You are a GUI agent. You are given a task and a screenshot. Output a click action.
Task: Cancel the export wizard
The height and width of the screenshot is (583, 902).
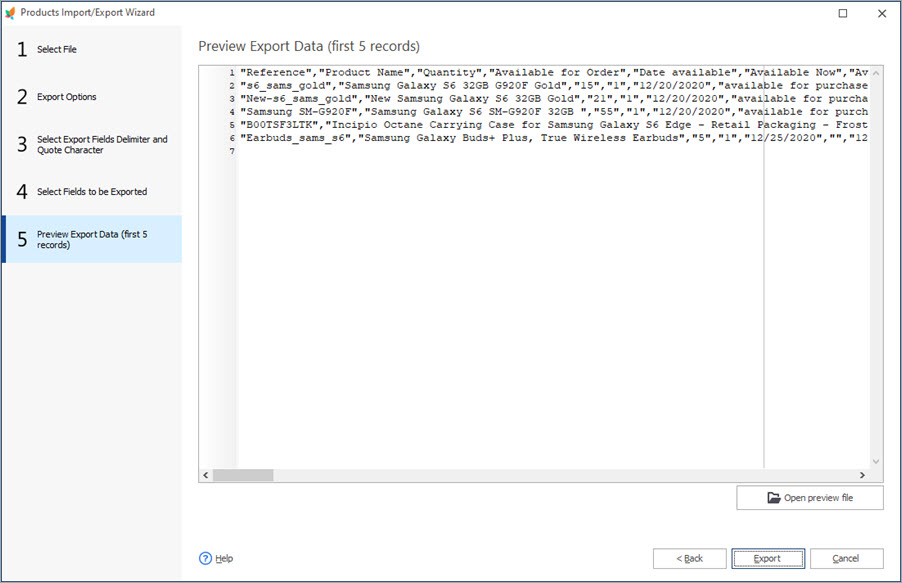[846, 558]
